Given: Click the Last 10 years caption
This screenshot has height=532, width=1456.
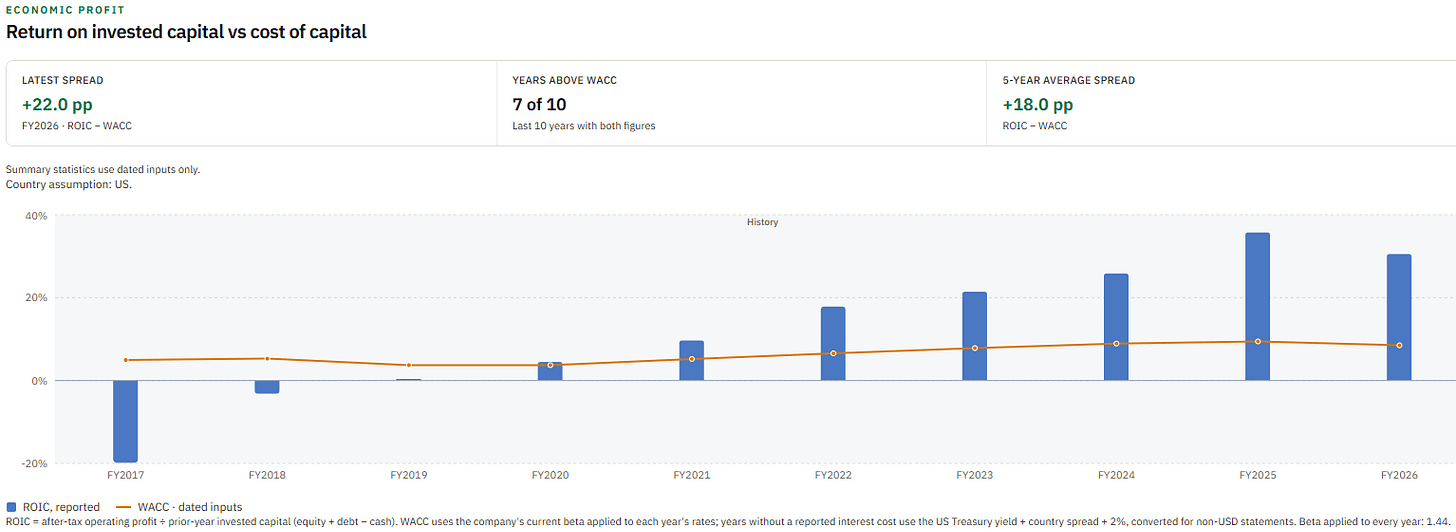Looking at the screenshot, I should (x=583, y=127).
